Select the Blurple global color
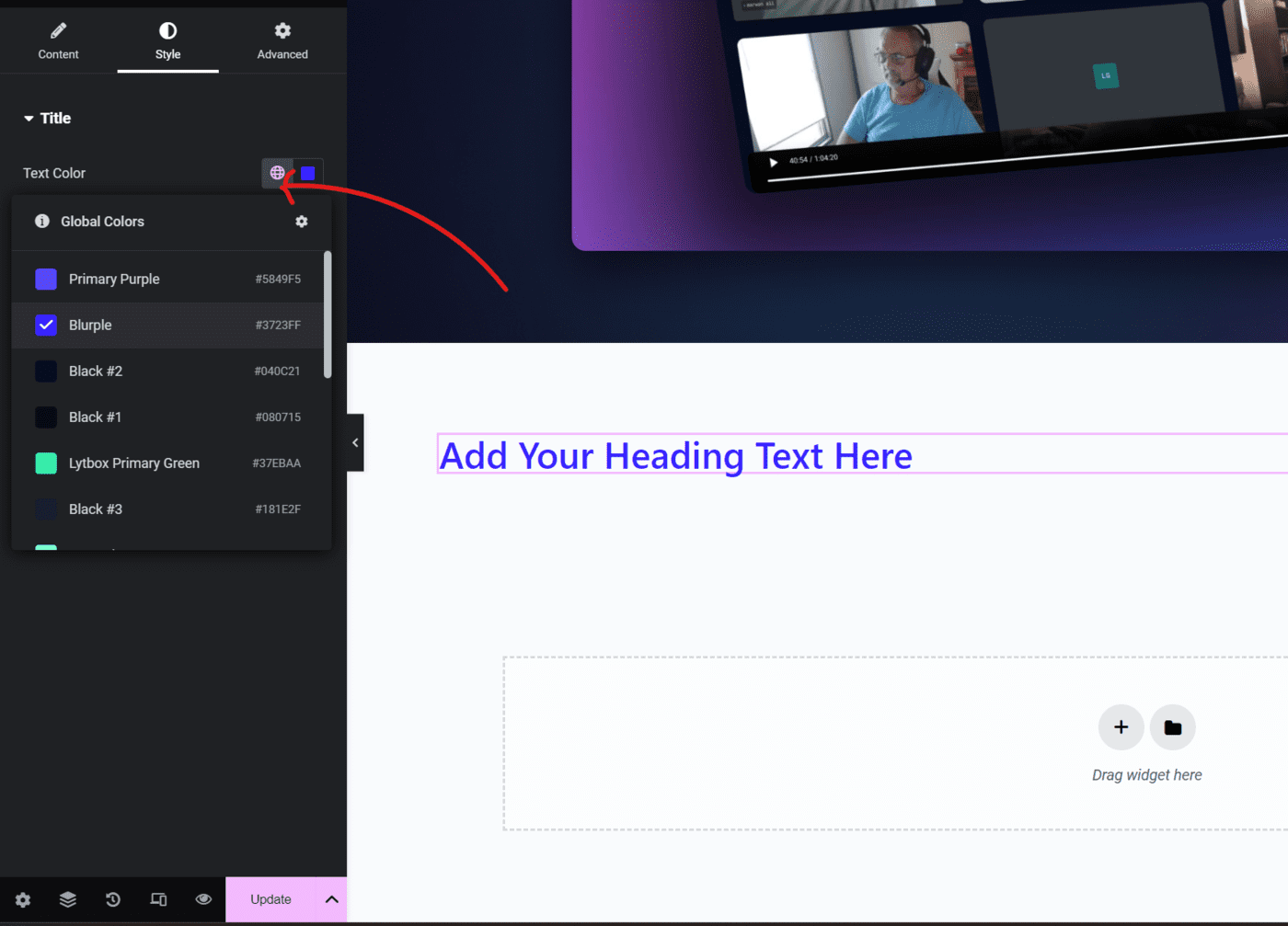Image resolution: width=1288 pixels, height=926 pixels. pyautogui.click(x=167, y=325)
